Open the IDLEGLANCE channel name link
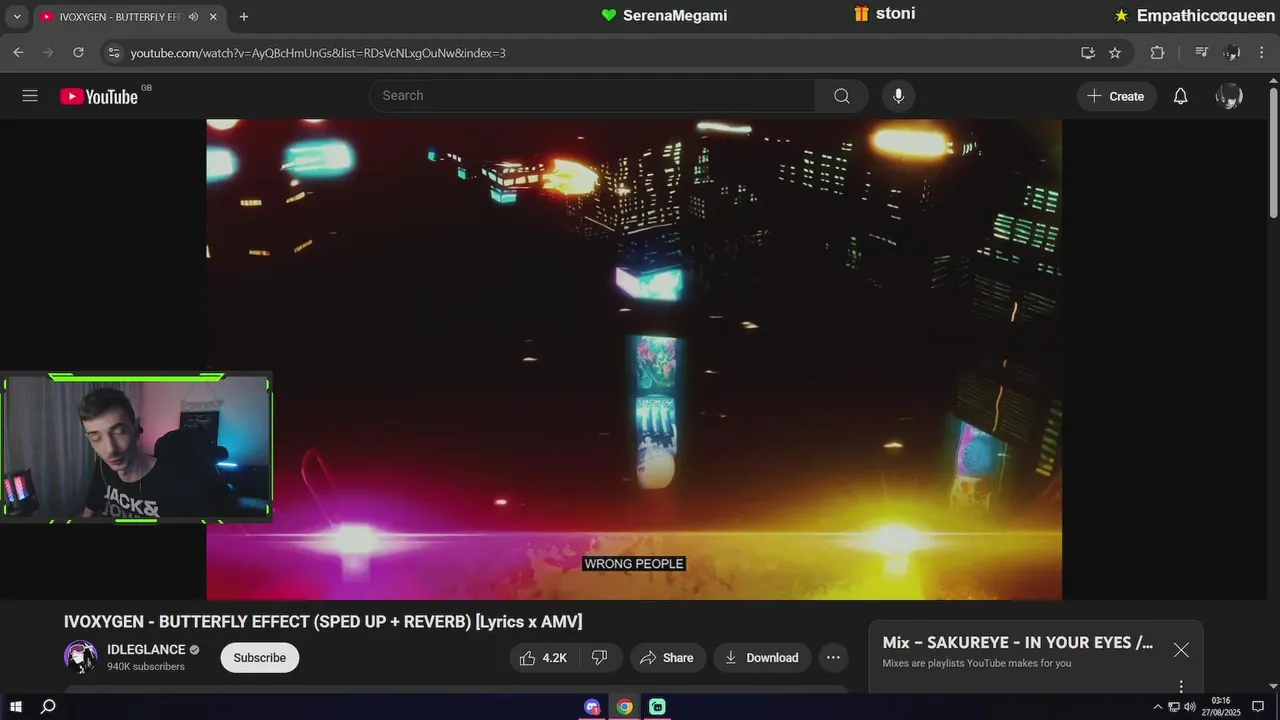Viewport: 1280px width, 720px height. tap(146, 649)
